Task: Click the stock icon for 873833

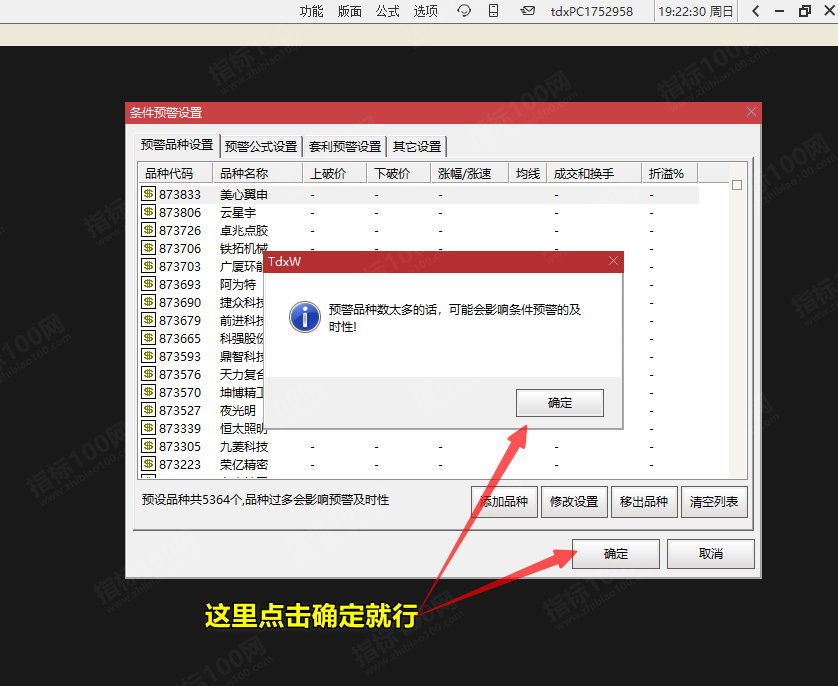Action: [148, 193]
